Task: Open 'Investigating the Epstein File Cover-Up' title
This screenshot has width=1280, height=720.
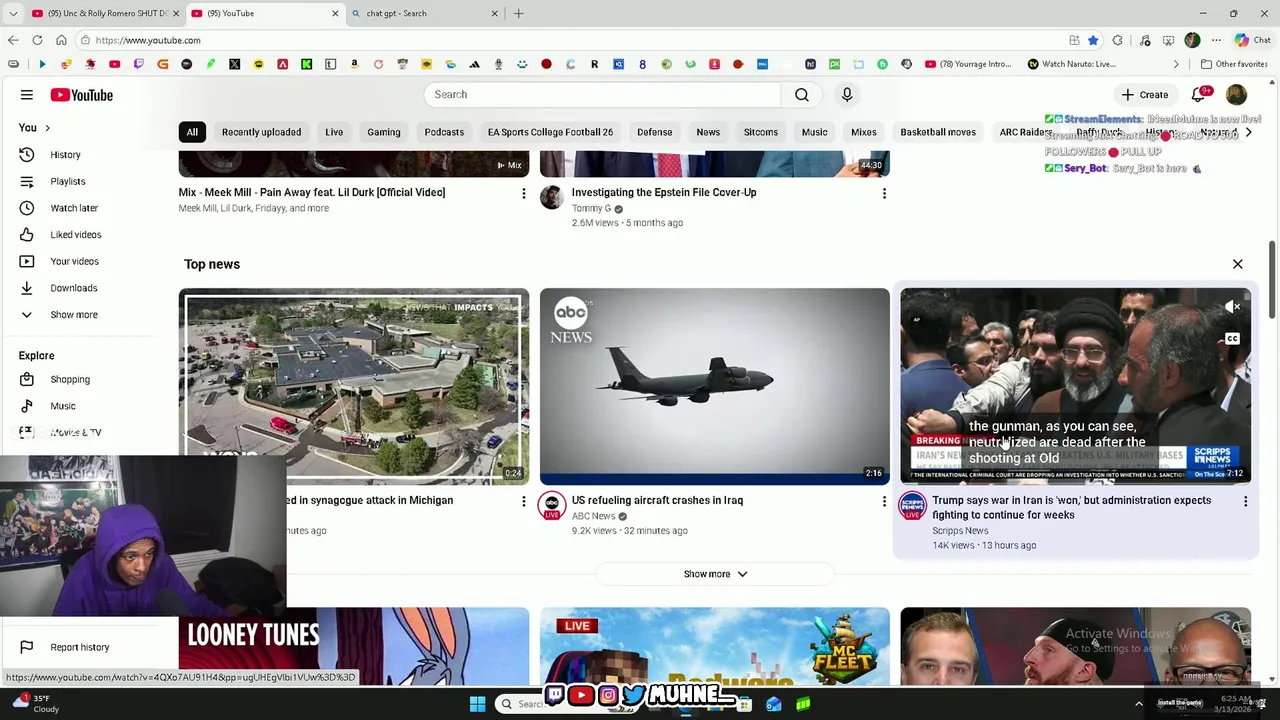Action: coord(664,192)
